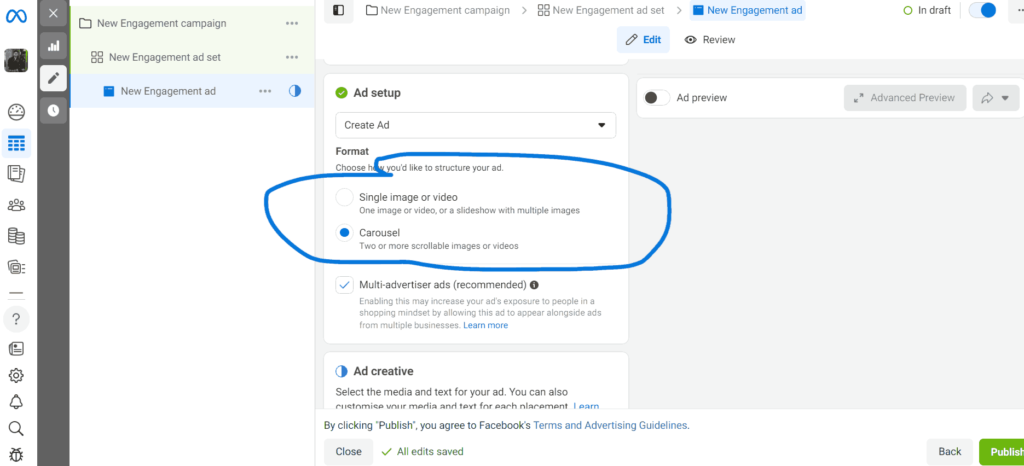
Task: Open the help question mark icon
Action: 16,320
